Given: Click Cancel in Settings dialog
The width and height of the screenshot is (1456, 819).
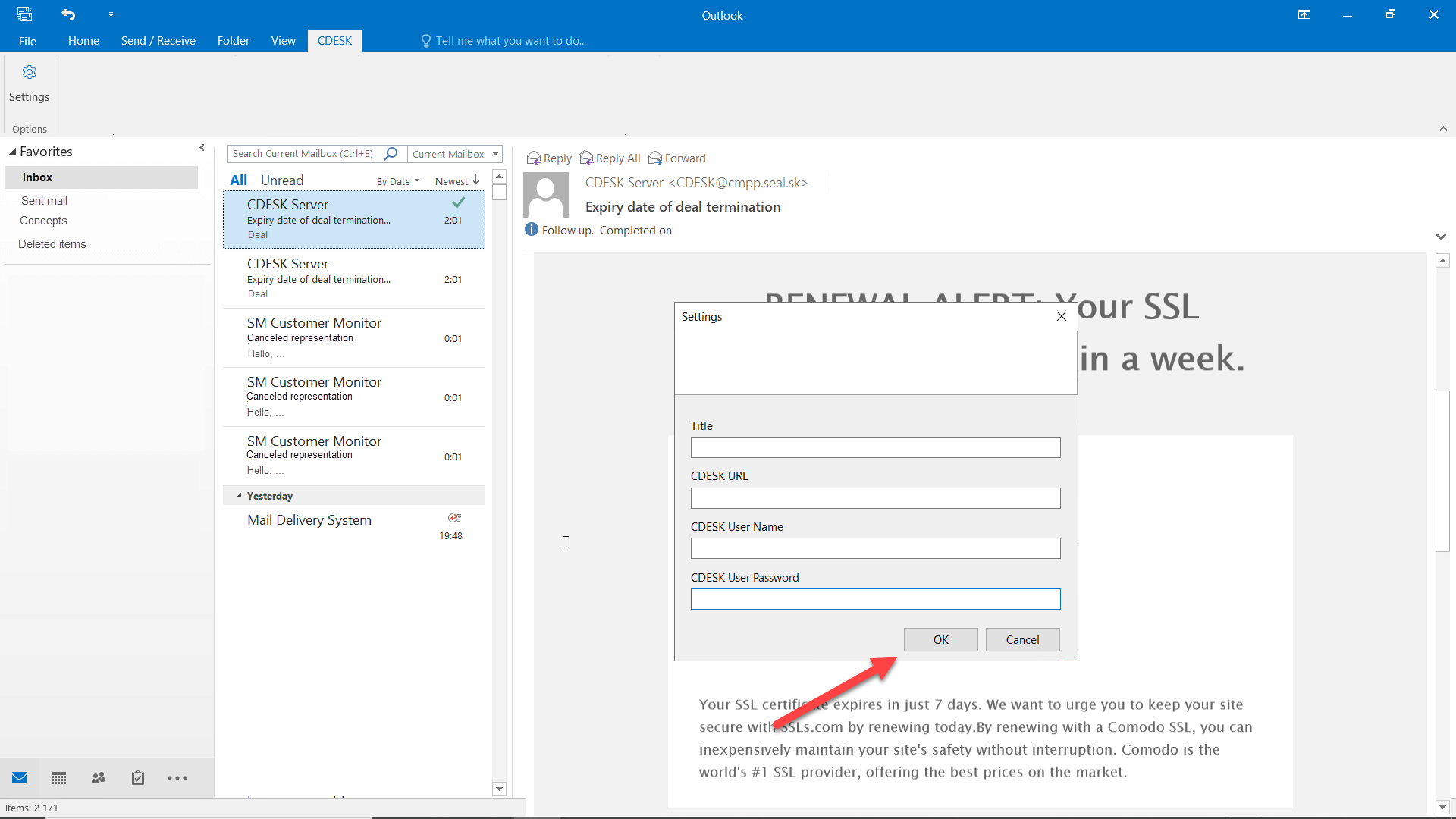Looking at the screenshot, I should 1022,640.
